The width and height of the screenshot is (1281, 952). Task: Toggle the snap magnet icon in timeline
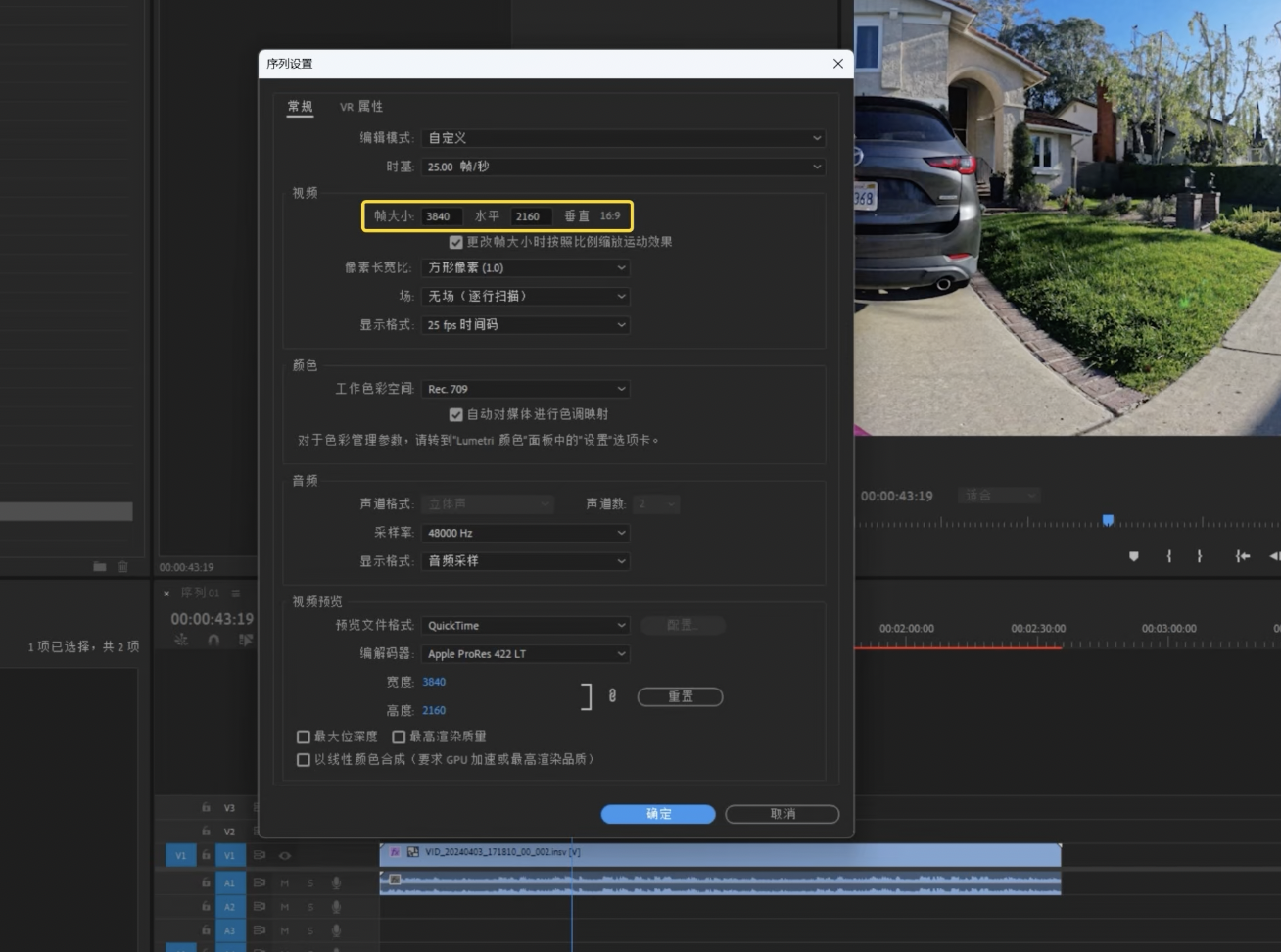(213, 640)
